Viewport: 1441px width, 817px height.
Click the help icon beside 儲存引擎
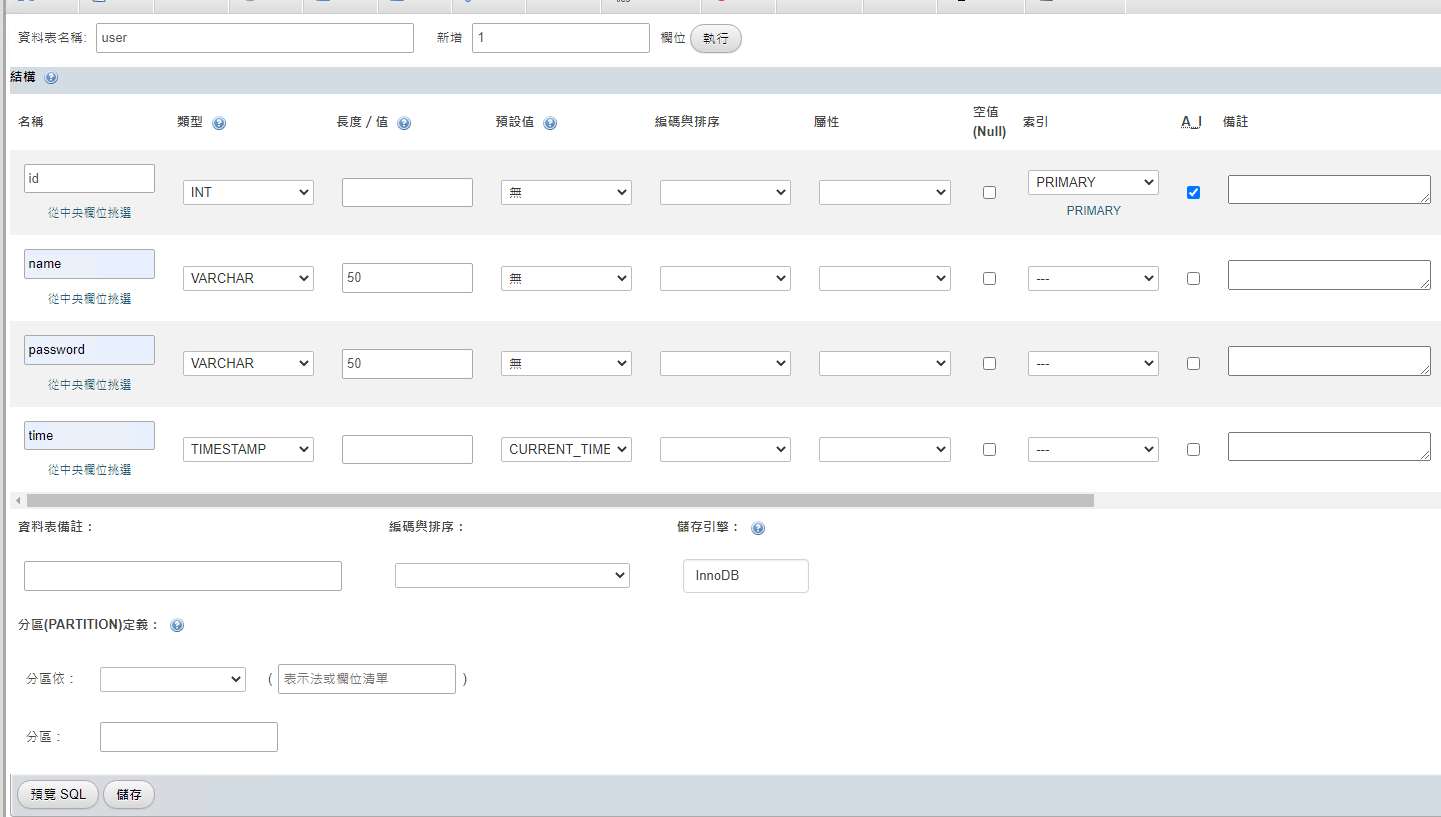tap(758, 528)
